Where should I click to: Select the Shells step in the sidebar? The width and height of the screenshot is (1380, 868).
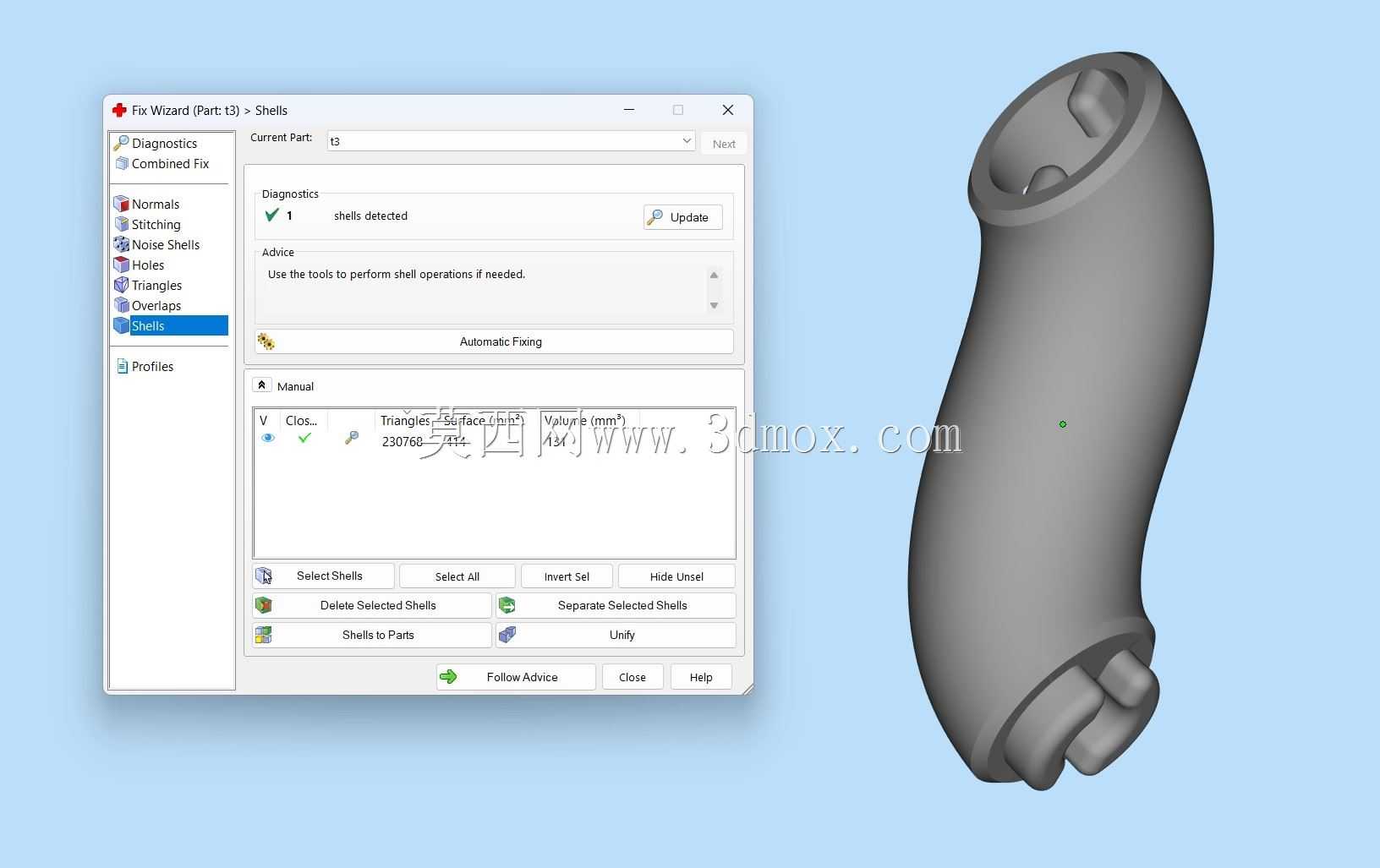[x=171, y=326]
